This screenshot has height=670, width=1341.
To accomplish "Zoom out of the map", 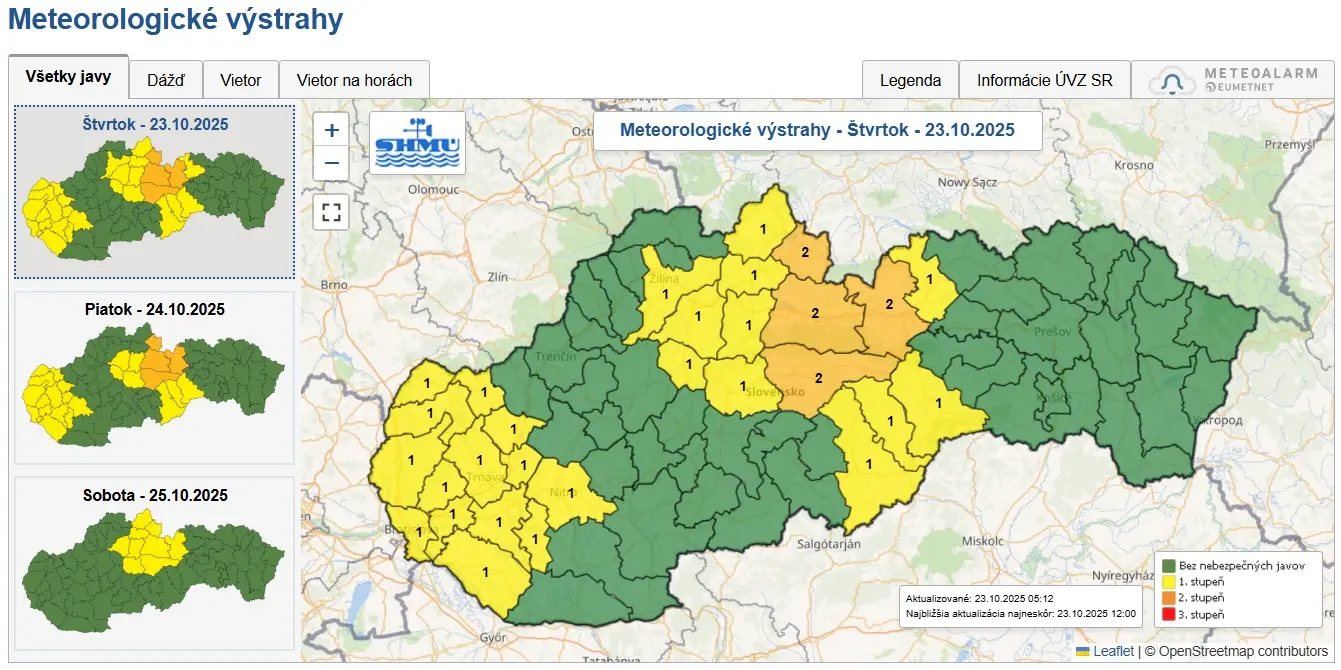I will click(331, 163).
